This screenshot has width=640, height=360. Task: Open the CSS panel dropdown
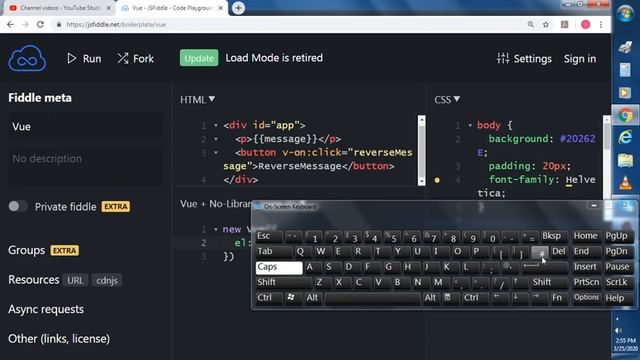pyautogui.click(x=447, y=100)
